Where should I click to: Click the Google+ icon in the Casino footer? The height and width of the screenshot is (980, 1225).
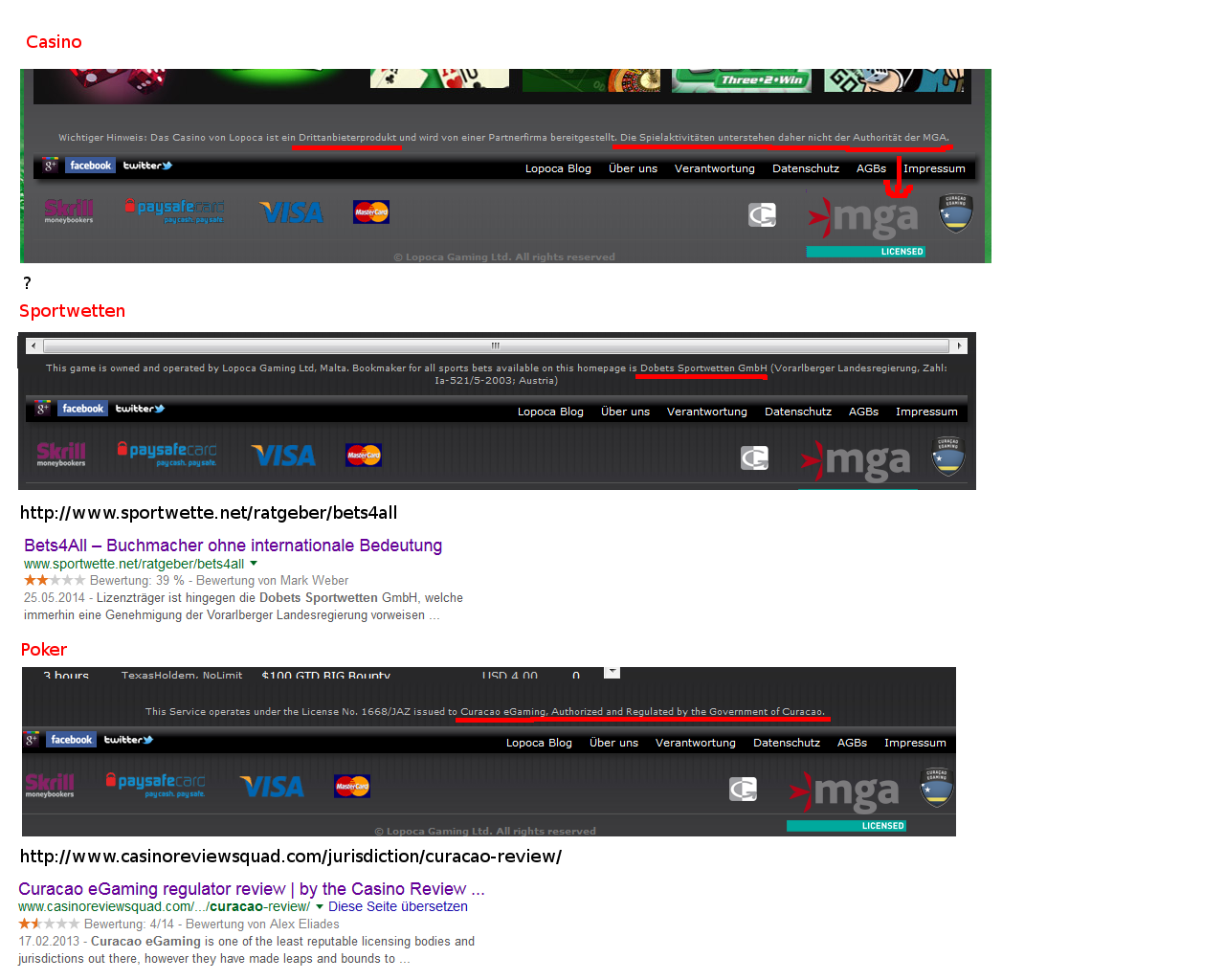pos(51,166)
